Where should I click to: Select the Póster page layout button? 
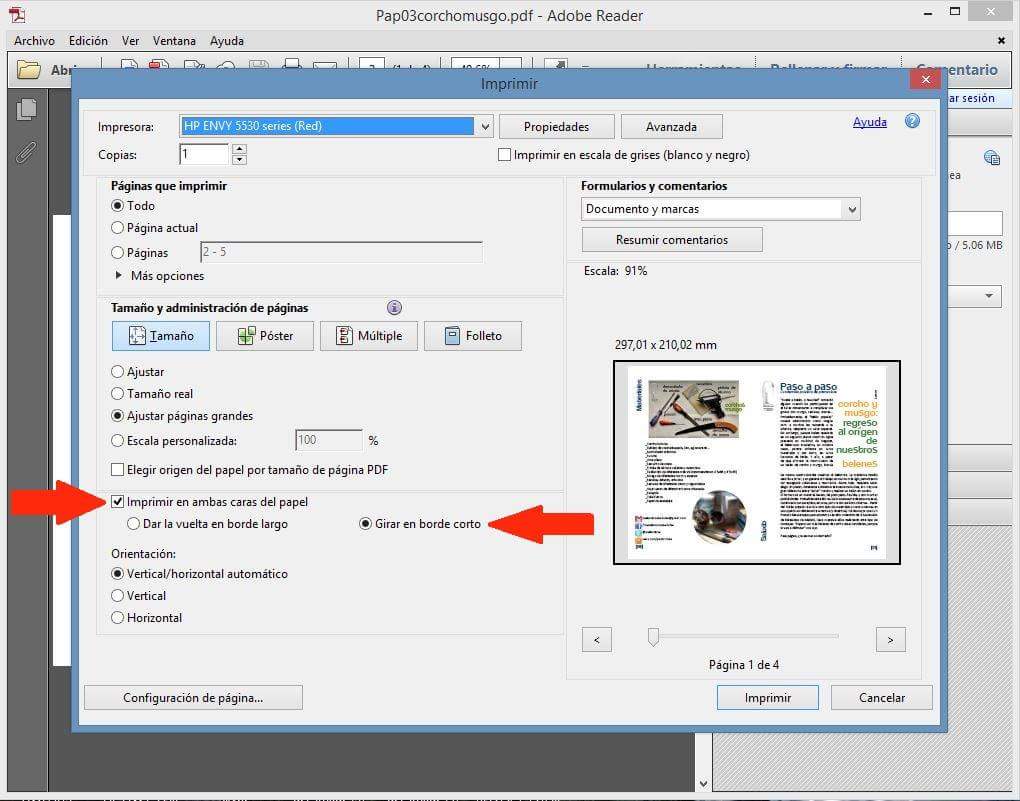[265, 336]
